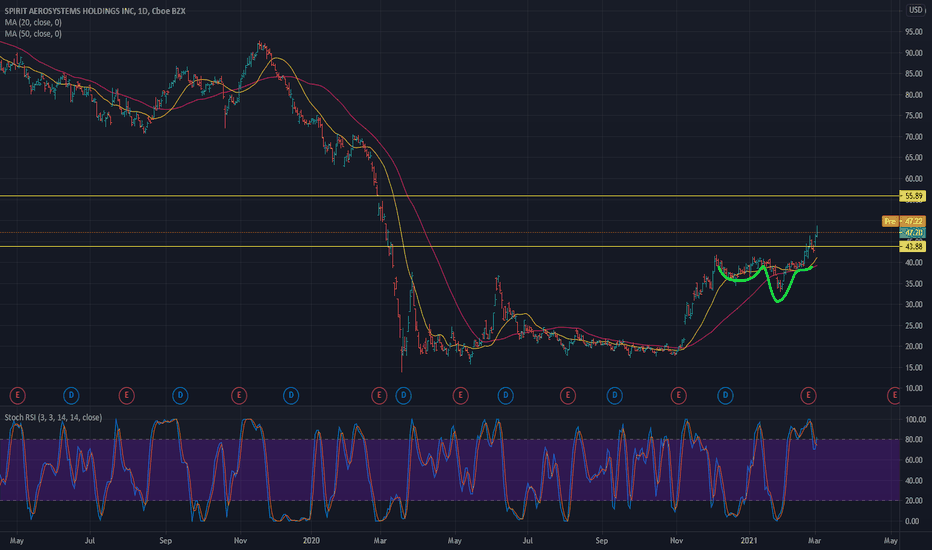932x550 pixels.
Task: Click the current price label 47.20
Action: pos(913,232)
